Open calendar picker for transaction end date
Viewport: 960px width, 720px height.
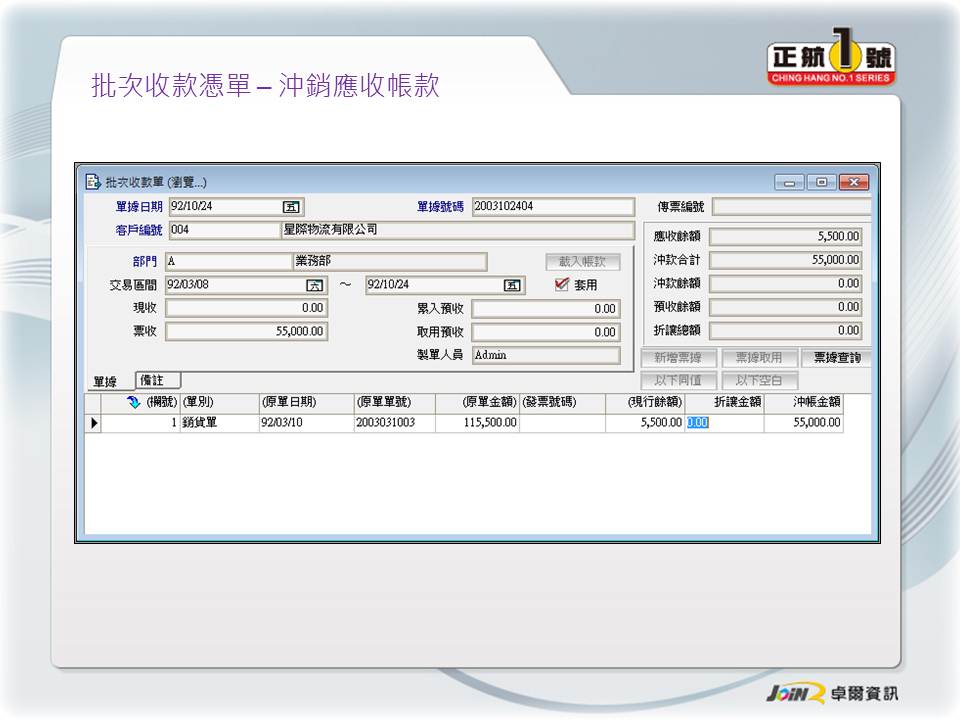coord(512,285)
